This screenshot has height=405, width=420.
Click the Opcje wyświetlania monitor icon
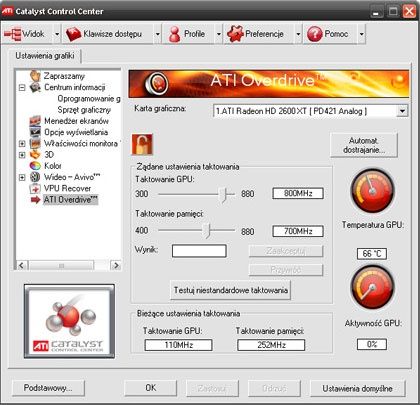[35, 132]
